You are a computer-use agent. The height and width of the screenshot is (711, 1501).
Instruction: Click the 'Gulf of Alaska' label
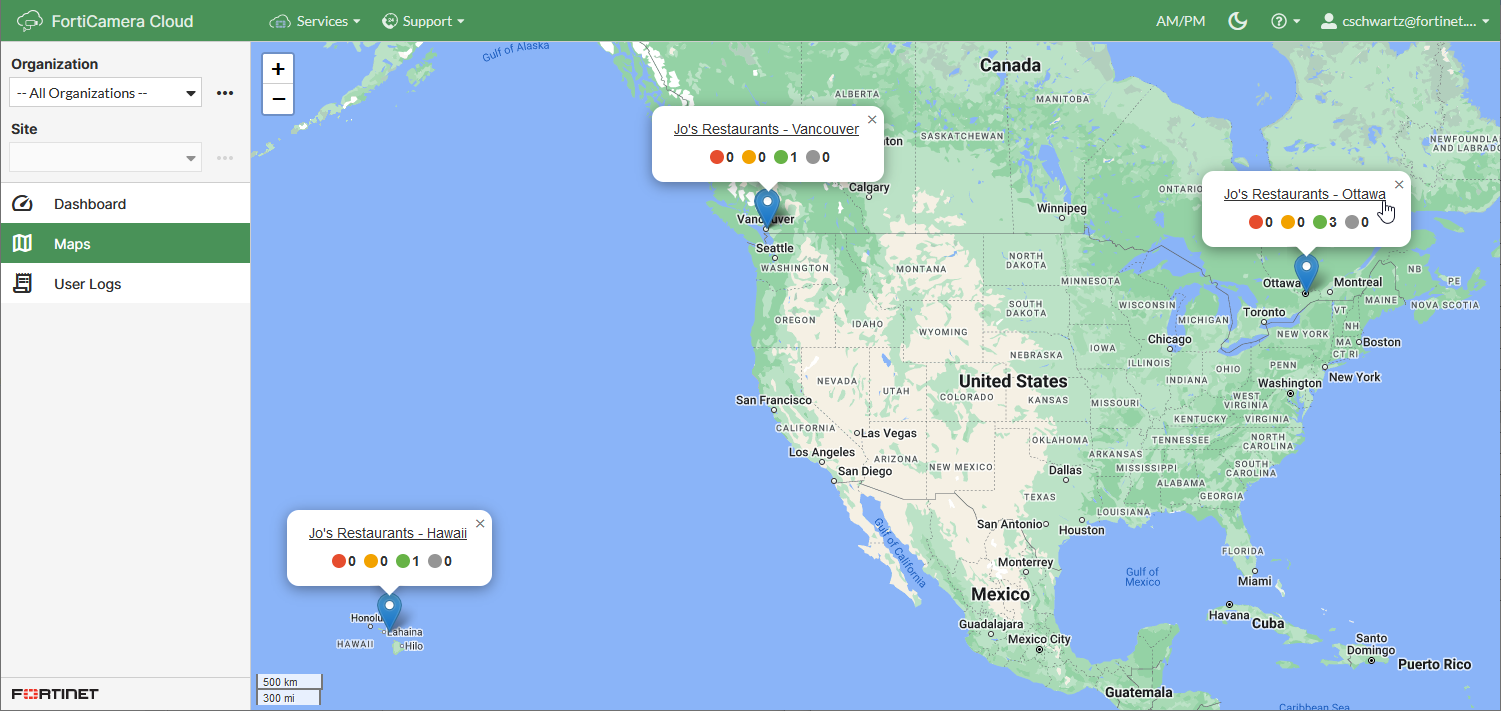coord(516,51)
